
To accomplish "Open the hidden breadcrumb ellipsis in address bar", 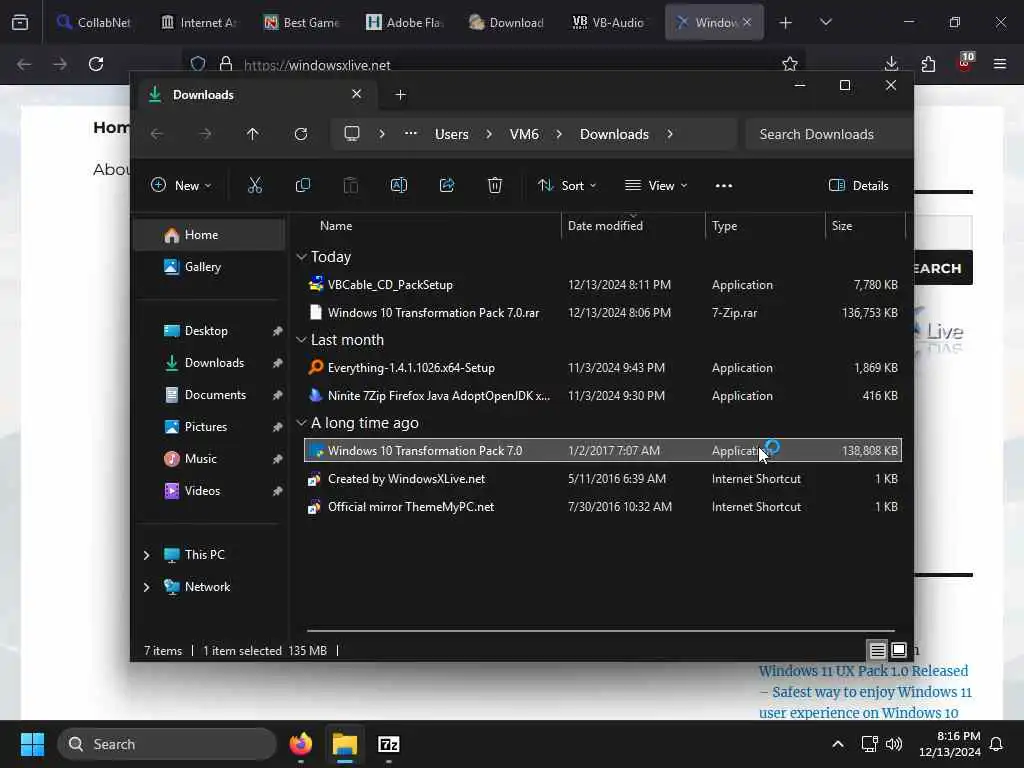I will (x=410, y=134).
